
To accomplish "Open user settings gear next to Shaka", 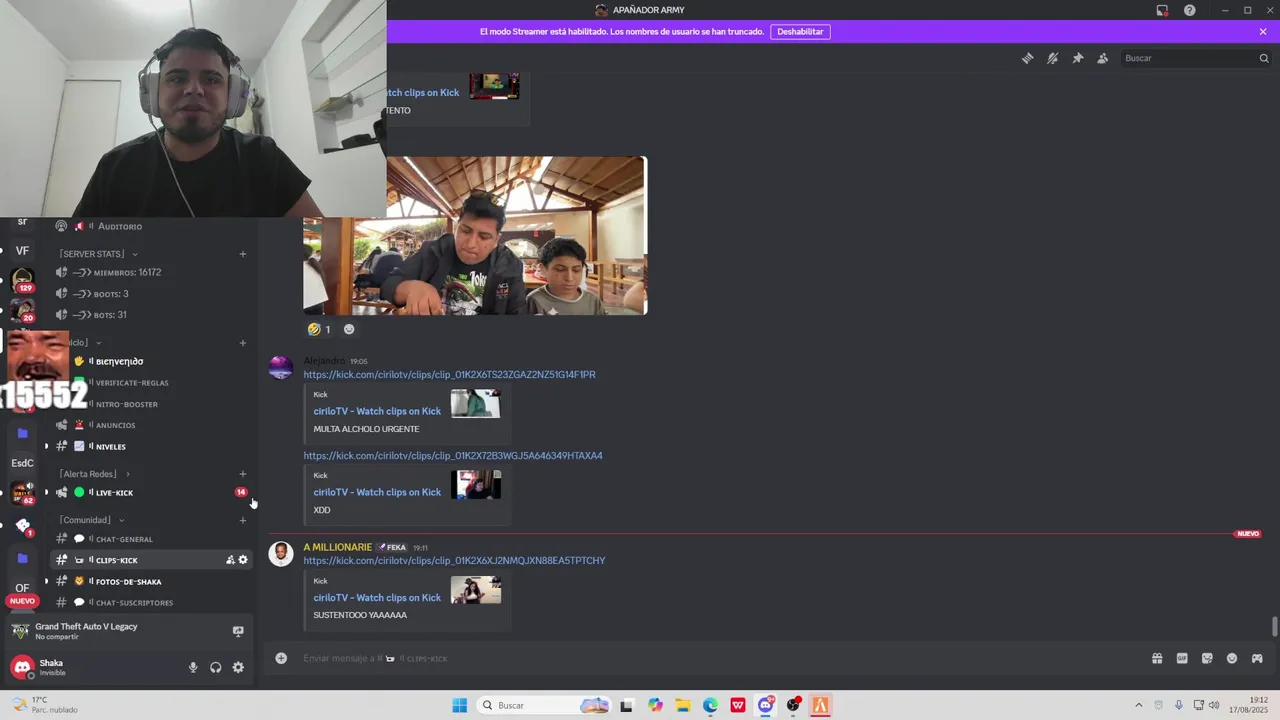I will 238,667.
